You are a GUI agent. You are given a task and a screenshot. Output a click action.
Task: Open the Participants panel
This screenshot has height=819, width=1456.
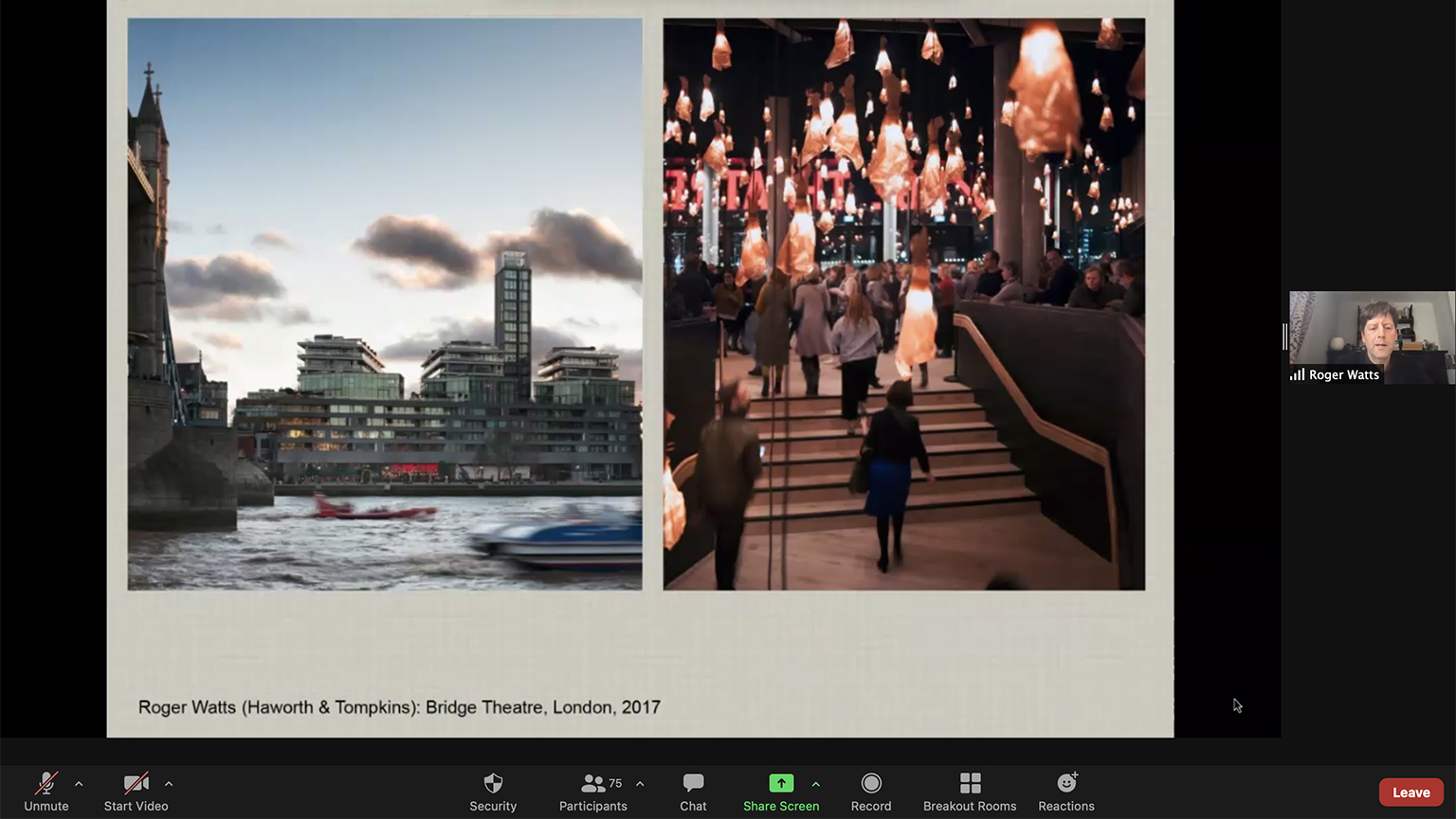coord(592,792)
